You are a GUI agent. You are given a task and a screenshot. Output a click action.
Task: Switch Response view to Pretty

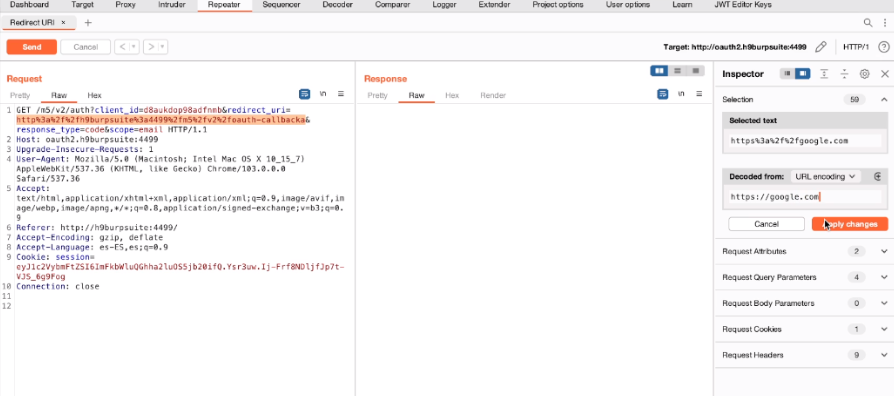[x=377, y=95]
